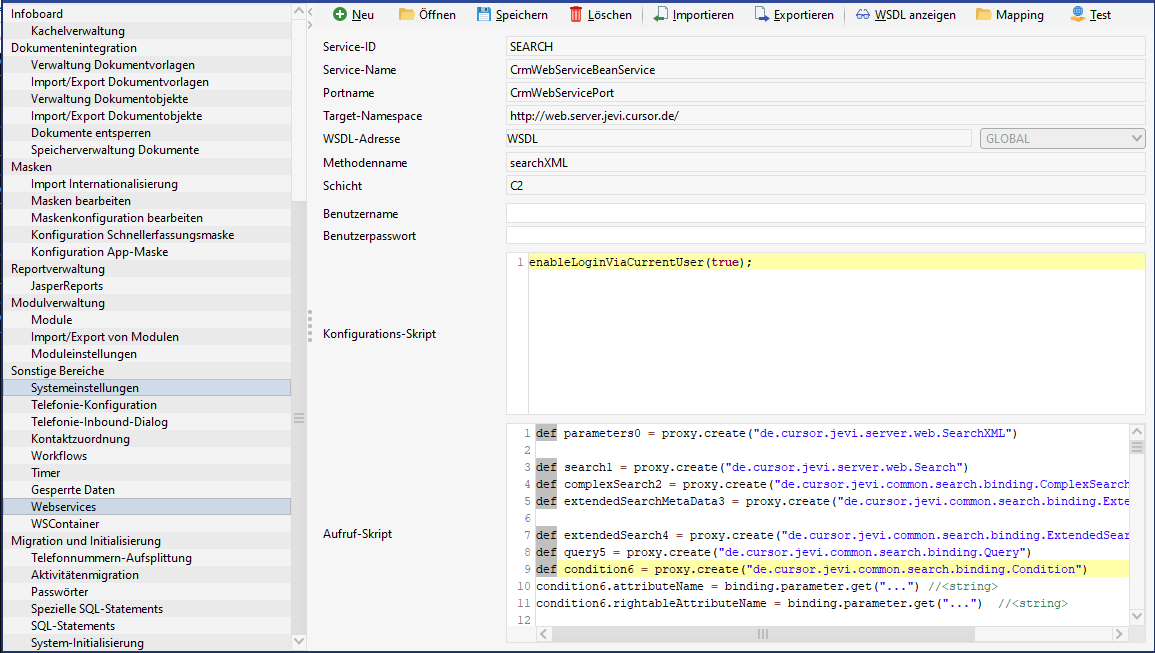Viewport: 1155px width, 653px height.
Task: Click the Aufruf-Skript scroll down arrow
Action: click(x=1136, y=617)
